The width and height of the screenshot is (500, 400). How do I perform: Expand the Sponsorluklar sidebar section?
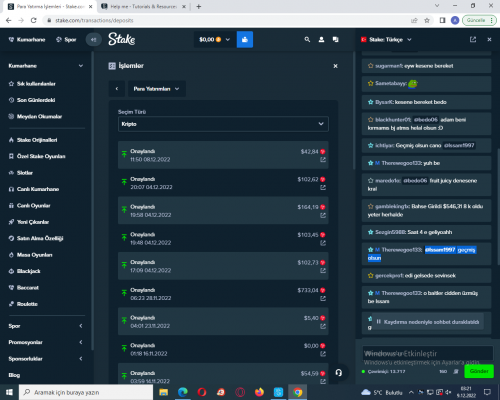(x=81, y=359)
